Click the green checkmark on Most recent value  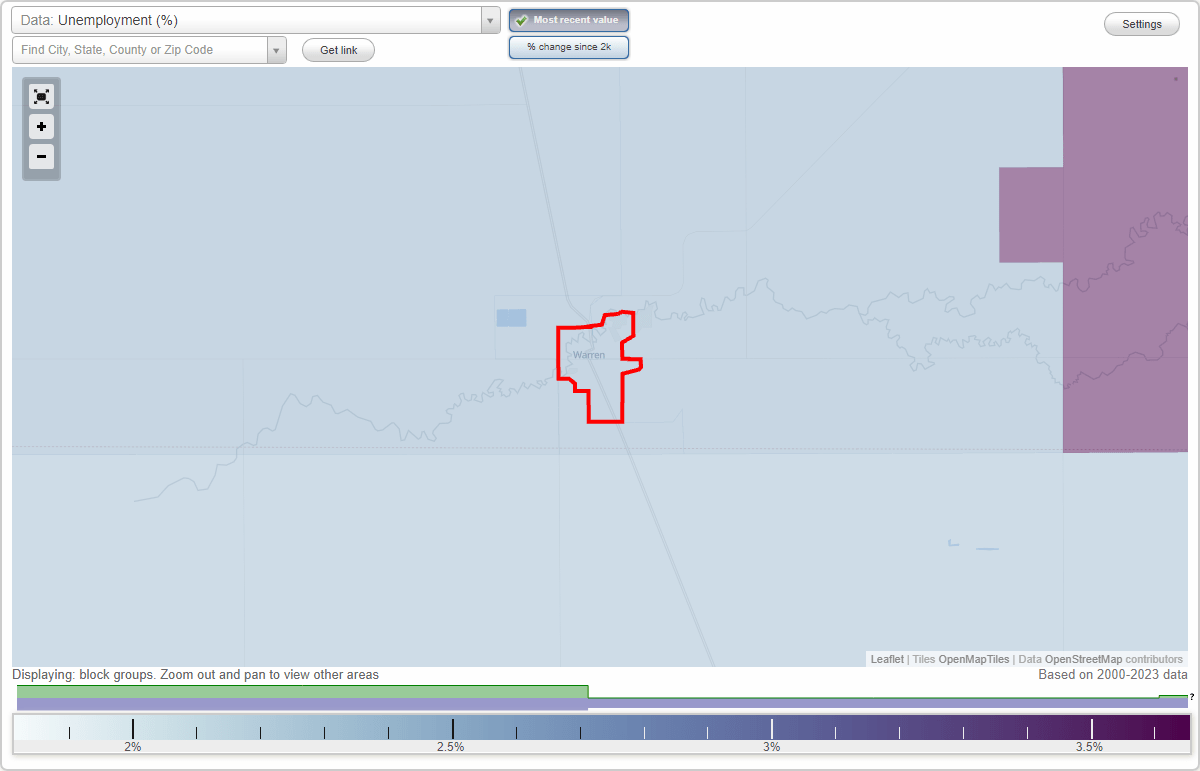click(523, 19)
